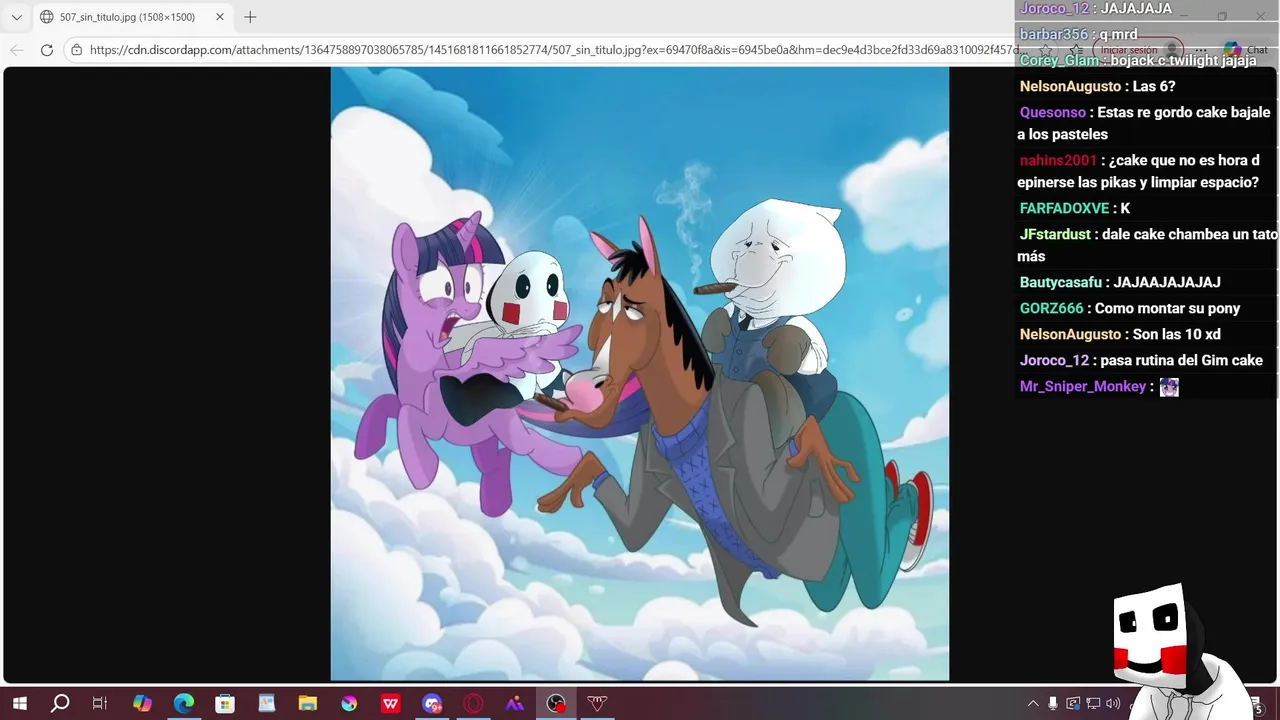Go back with the browser back arrow
The image size is (1280, 720).
point(17,50)
